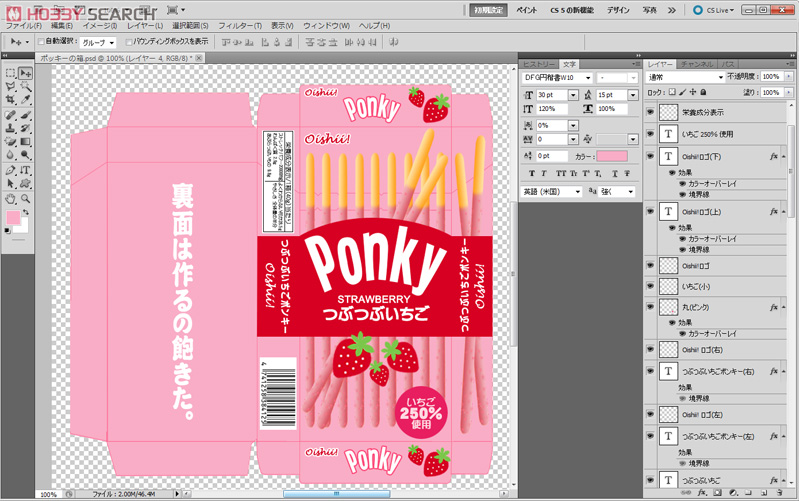Click the lock transparent pixels icon

(672, 92)
